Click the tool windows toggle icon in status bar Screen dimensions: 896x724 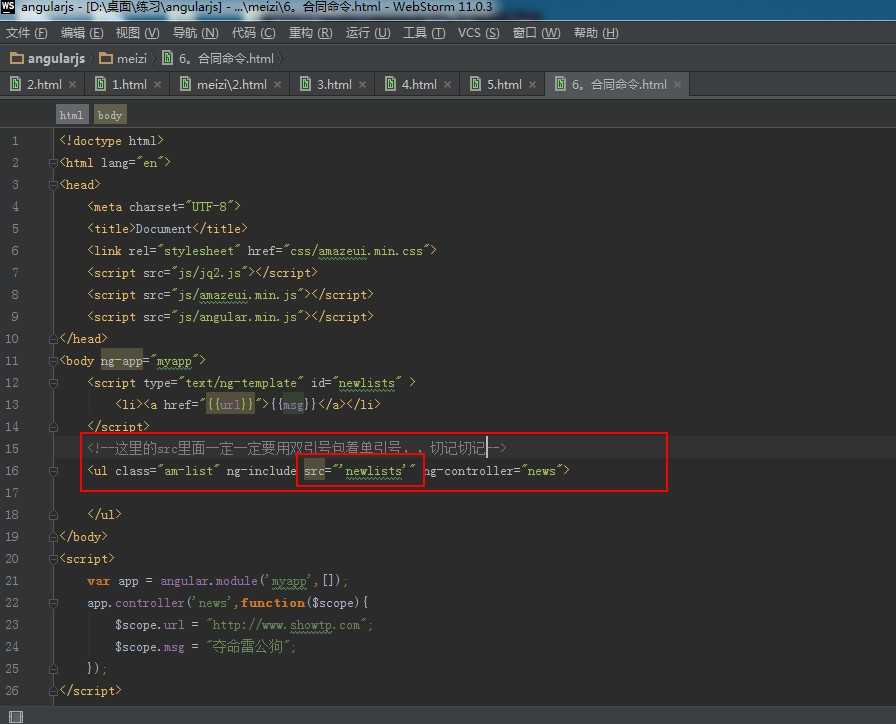(16, 717)
